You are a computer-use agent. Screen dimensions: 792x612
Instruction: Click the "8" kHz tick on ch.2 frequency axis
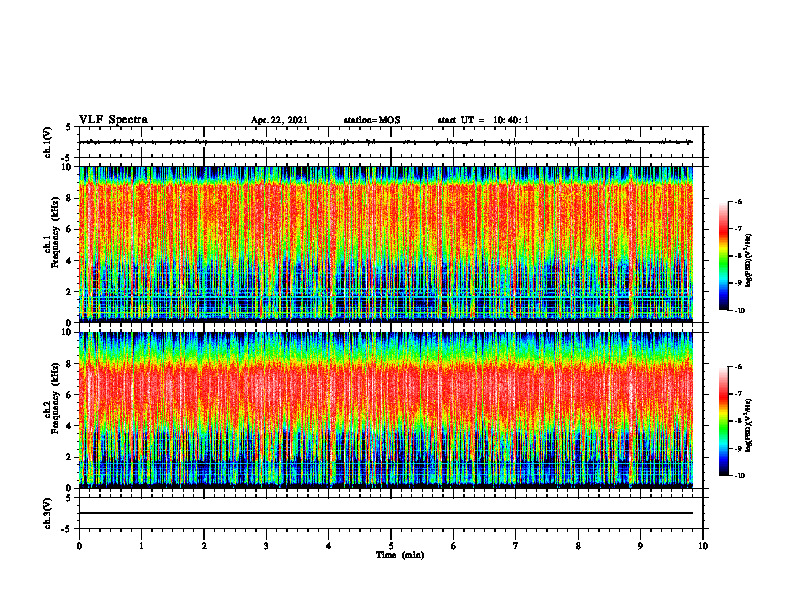pos(70,364)
